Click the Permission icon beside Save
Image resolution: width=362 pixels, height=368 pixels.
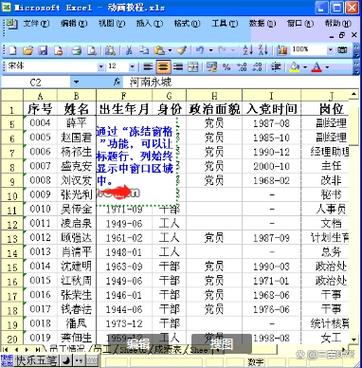click(59, 50)
